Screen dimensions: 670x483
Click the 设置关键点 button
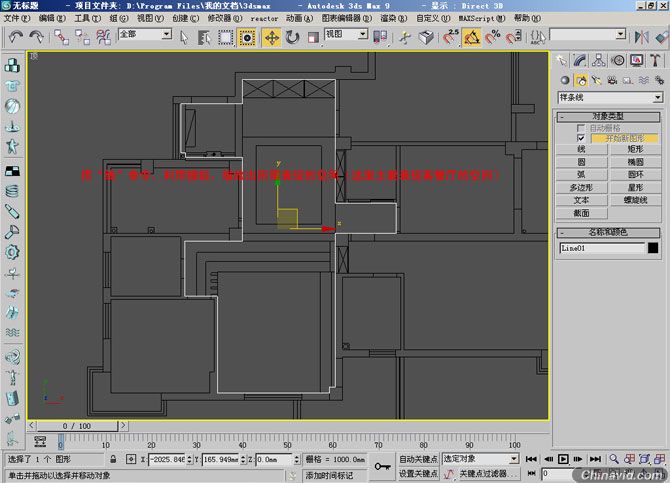[x=418, y=474]
